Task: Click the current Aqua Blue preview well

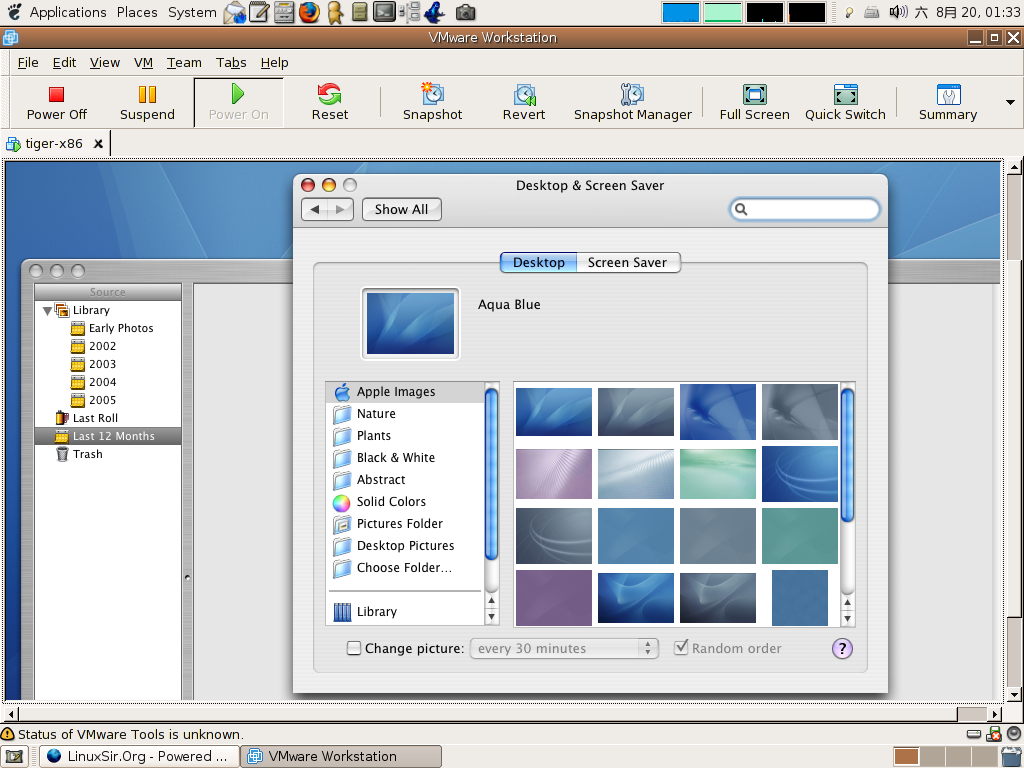Action: [410, 323]
